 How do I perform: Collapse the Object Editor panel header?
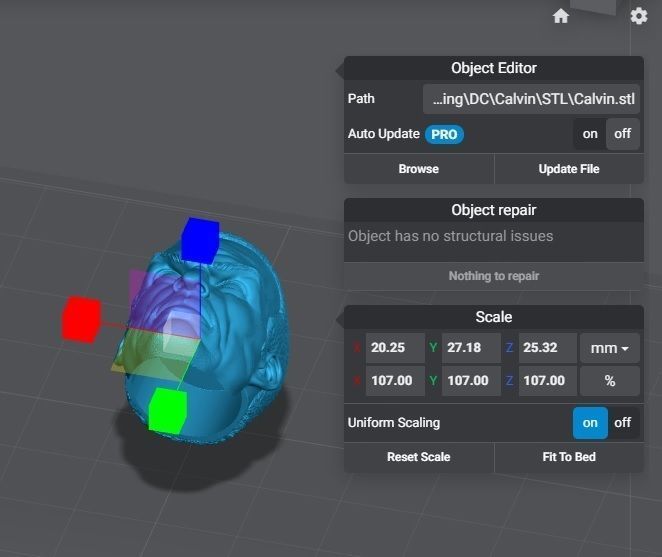[x=494, y=68]
